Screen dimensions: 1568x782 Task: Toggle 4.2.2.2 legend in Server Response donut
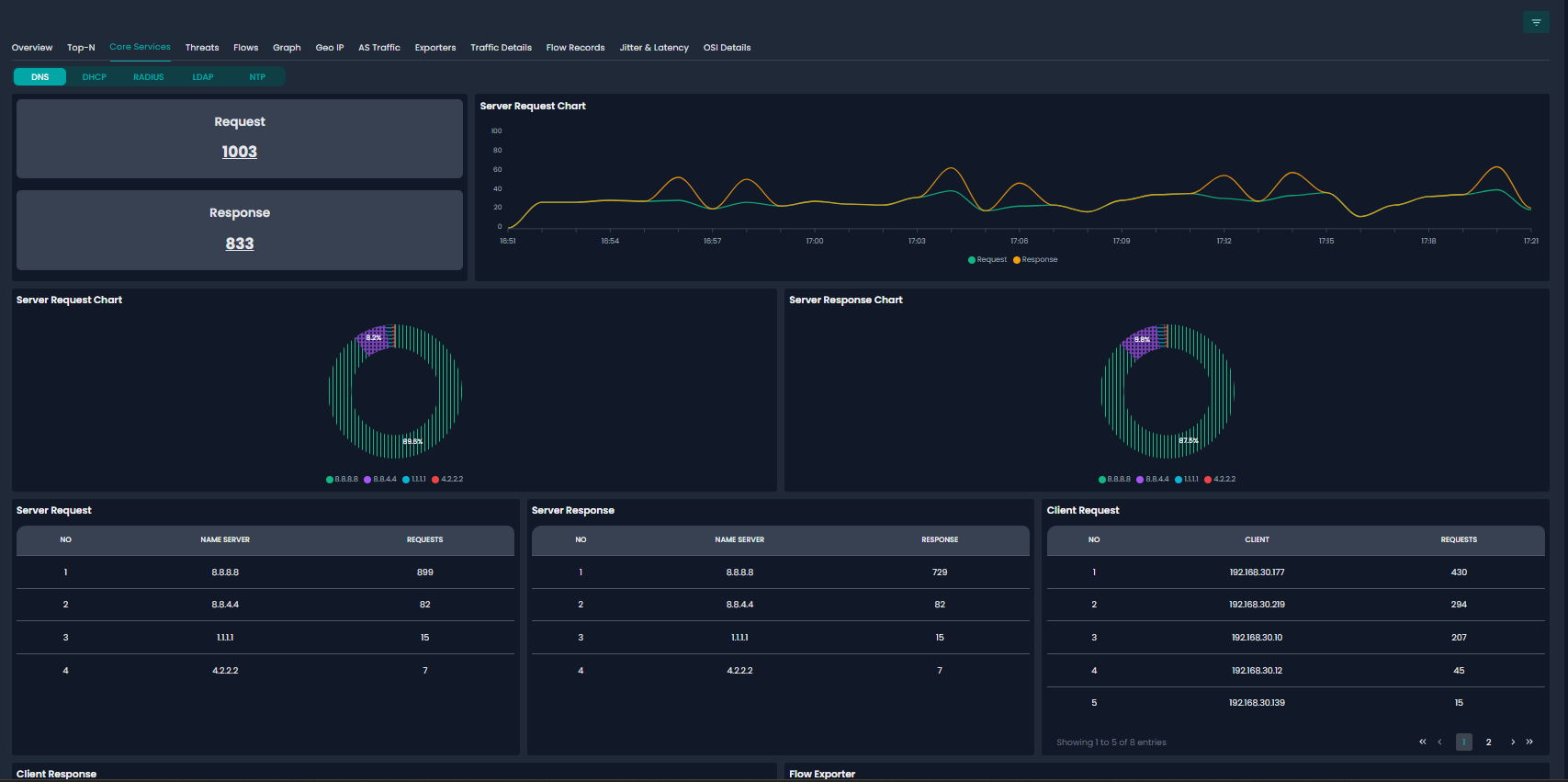pyautogui.click(x=1221, y=480)
